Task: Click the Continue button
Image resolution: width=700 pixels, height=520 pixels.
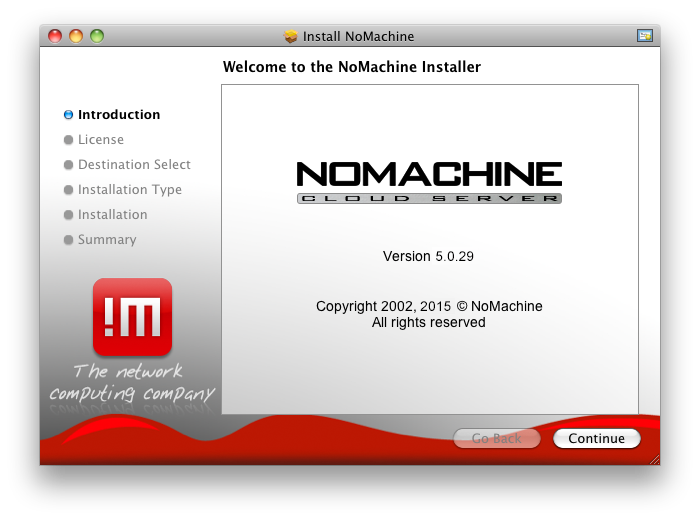Action: coord(596,438)
